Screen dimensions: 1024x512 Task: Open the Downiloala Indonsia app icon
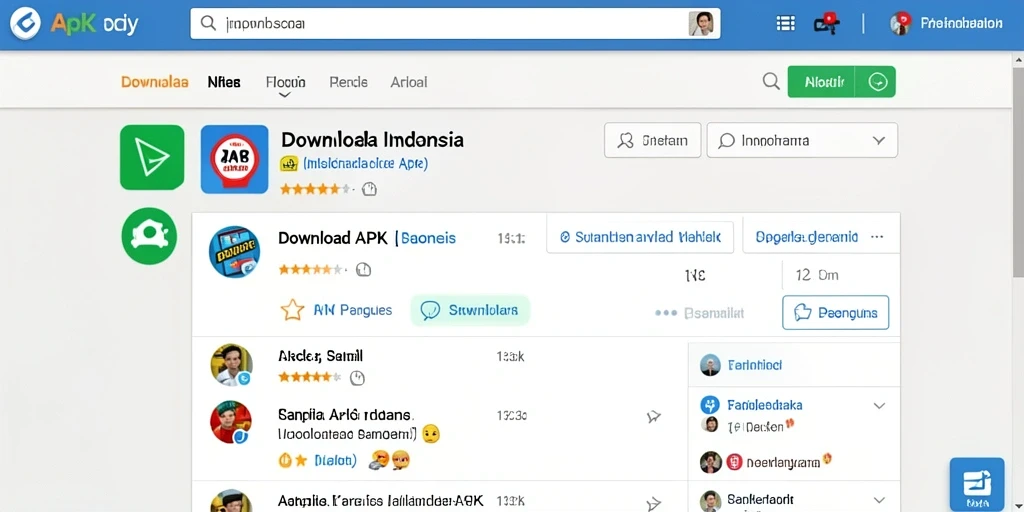(234, 159)
